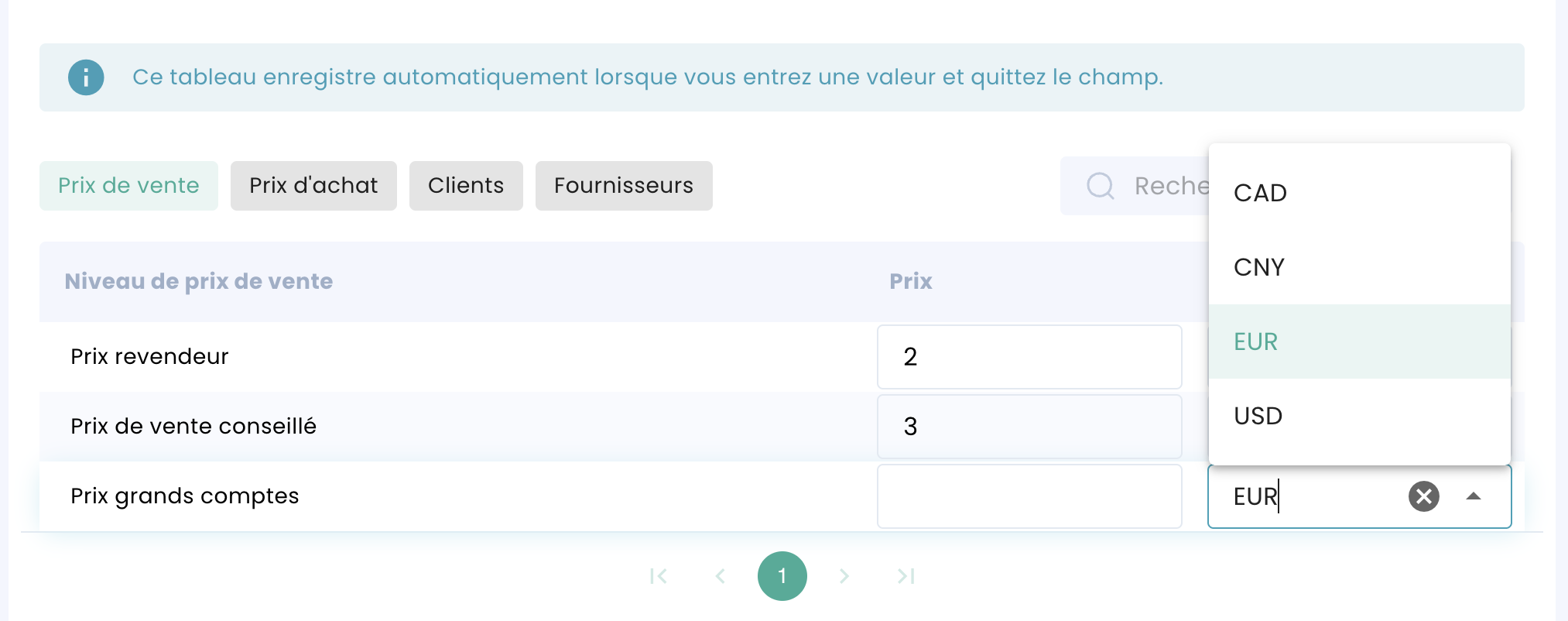Screen dimensions: 1568x621
Task: Click the search magnifier icon
Action: click(1100, 186)
